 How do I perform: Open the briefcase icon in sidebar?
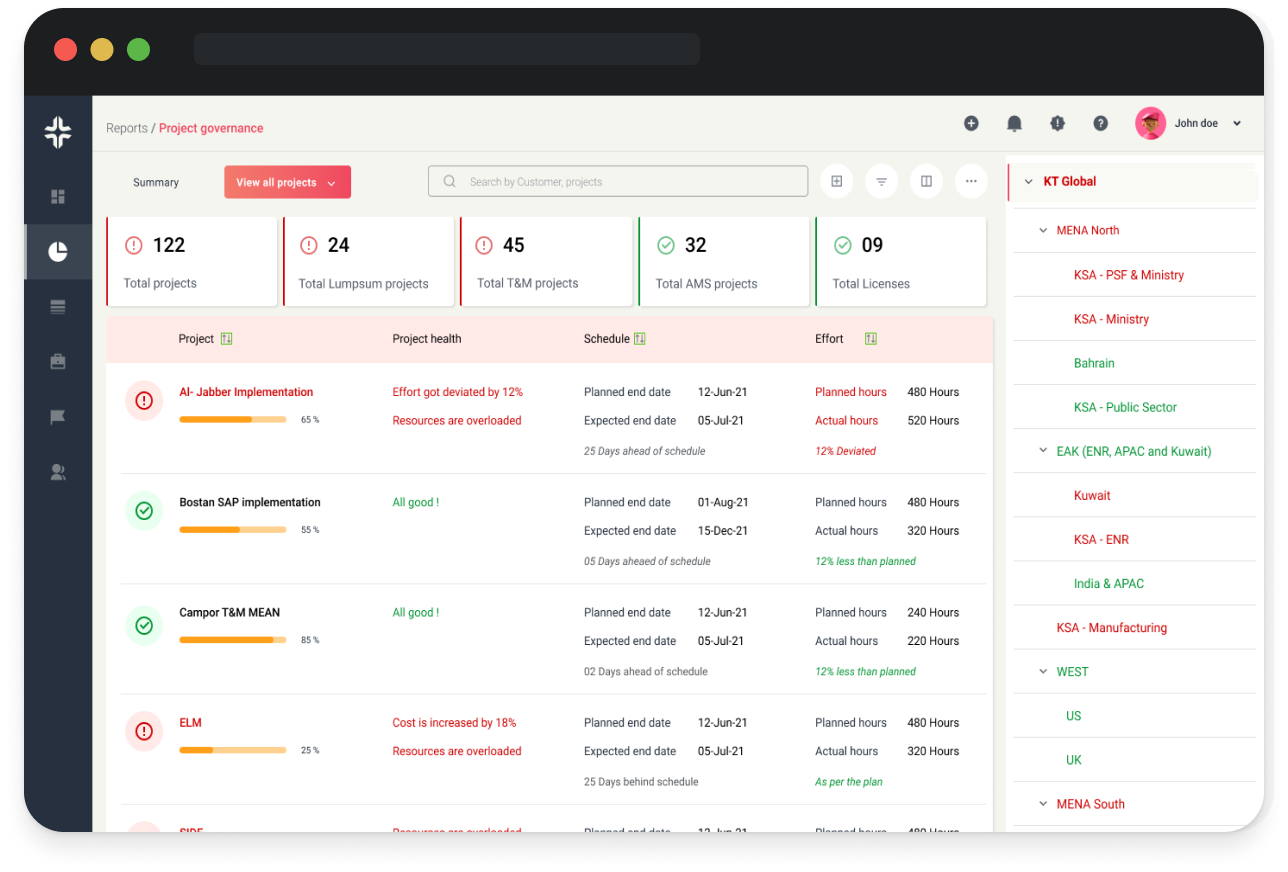pos(58,362)
